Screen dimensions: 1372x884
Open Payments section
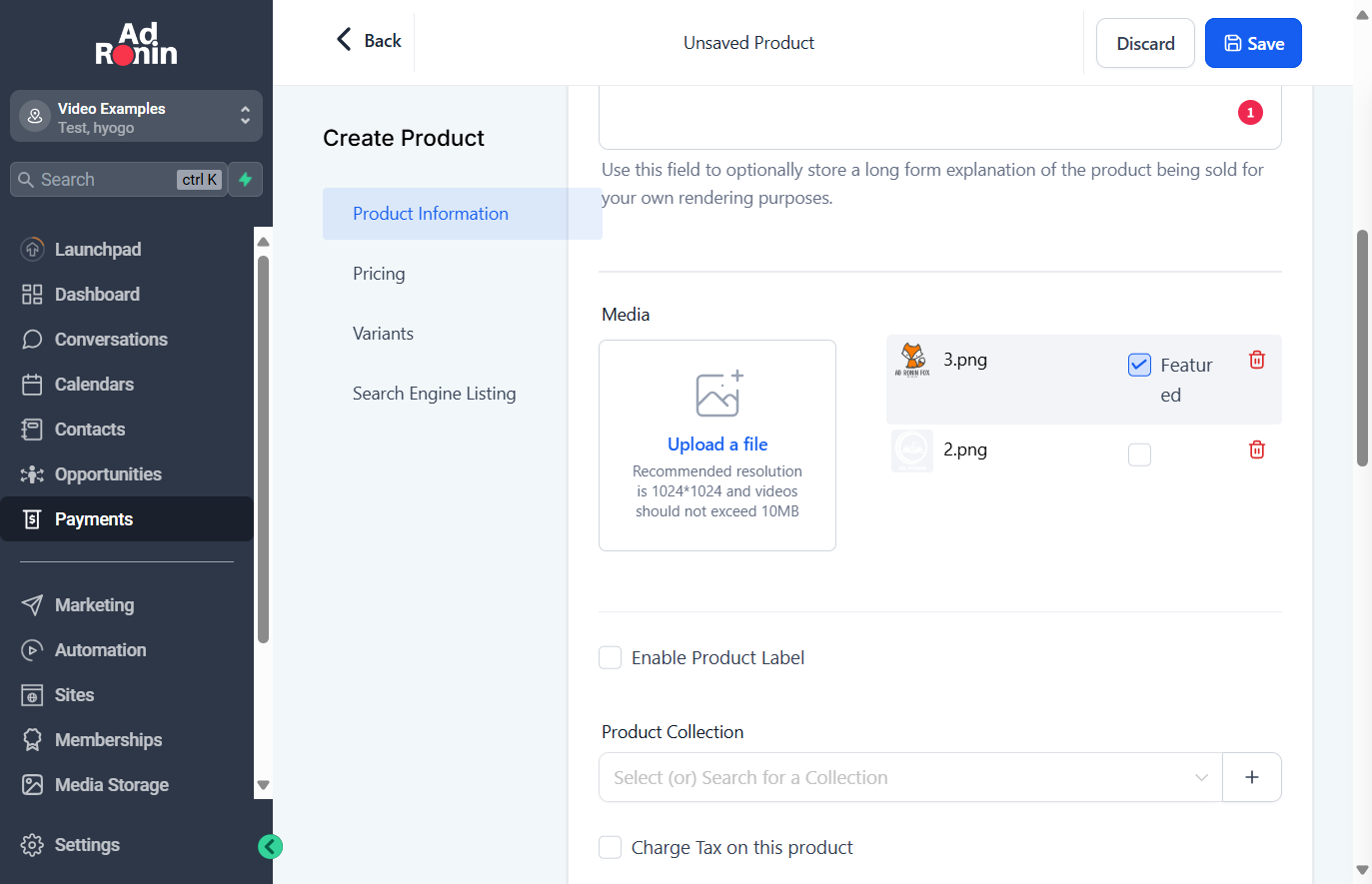(x=127, y=519)
